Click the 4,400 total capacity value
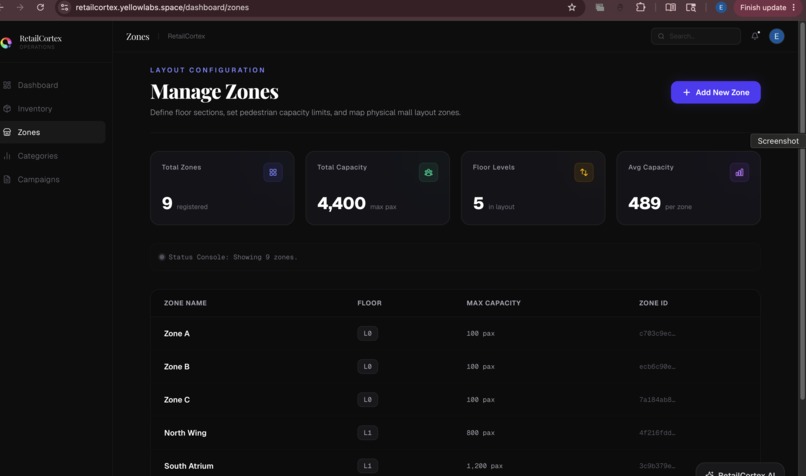This screenshot has width=806, height=476. pyautogui.click(x=341, y=203)
